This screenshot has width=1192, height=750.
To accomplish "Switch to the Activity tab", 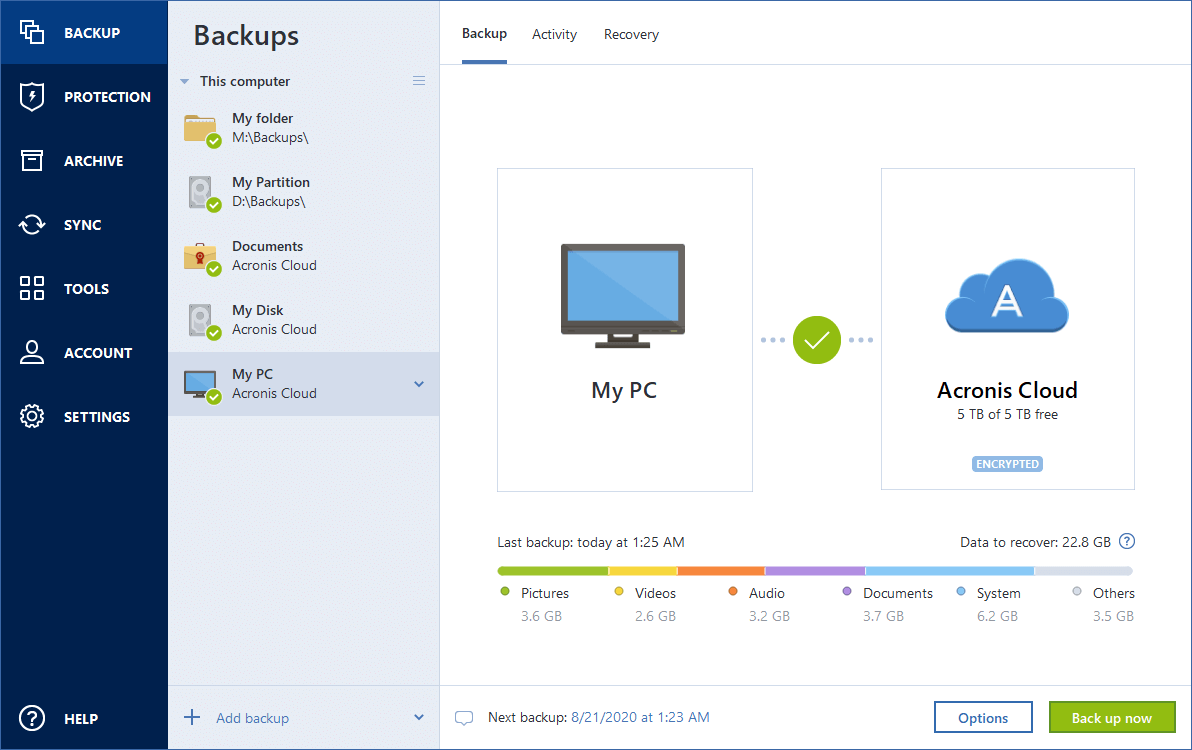I will coord(554,33).
